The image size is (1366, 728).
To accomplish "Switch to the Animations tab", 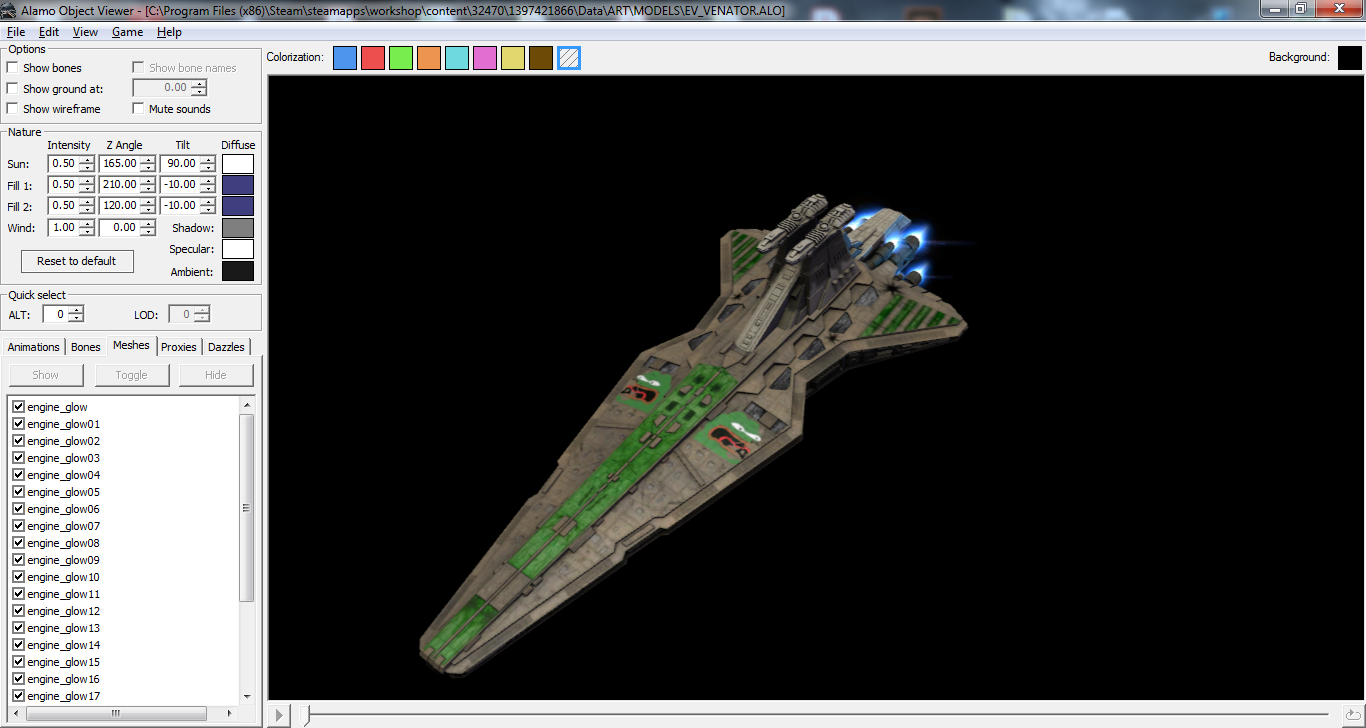I will [33, 347].
